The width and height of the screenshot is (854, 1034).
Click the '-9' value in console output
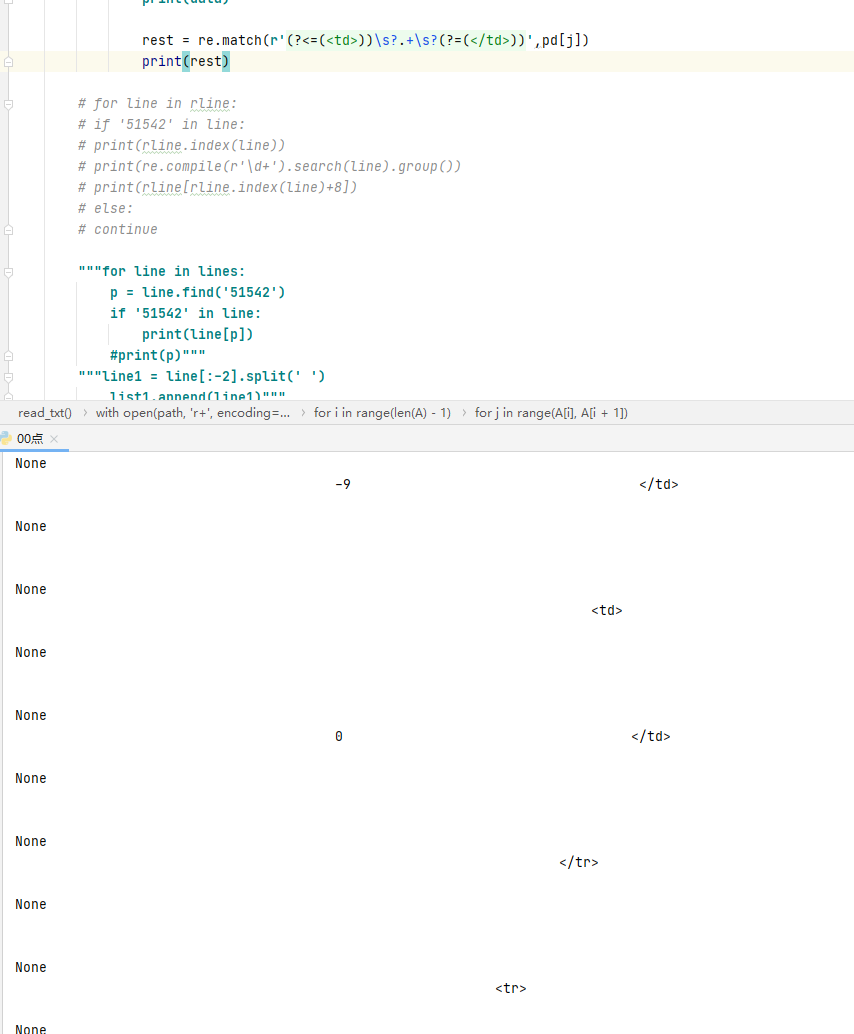(343, 485)
